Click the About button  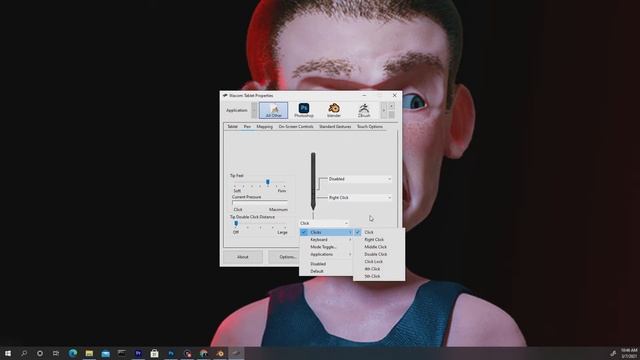(x=243, y=257)
